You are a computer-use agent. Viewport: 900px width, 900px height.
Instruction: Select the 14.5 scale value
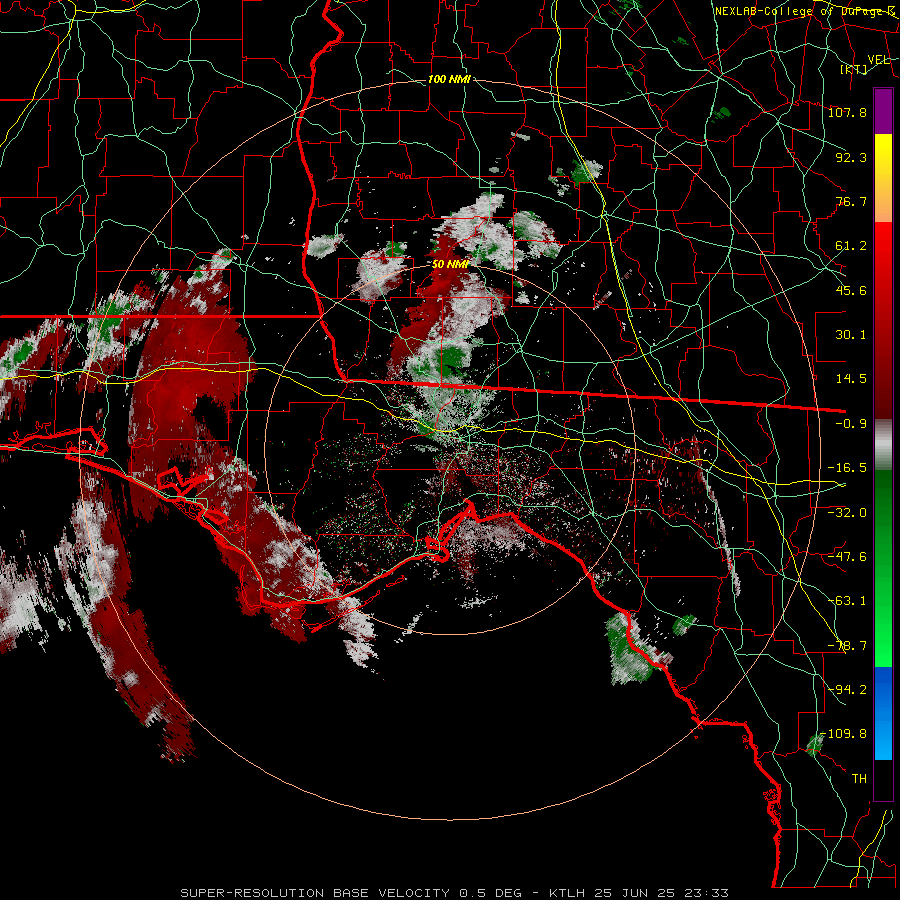pos(851,379)
